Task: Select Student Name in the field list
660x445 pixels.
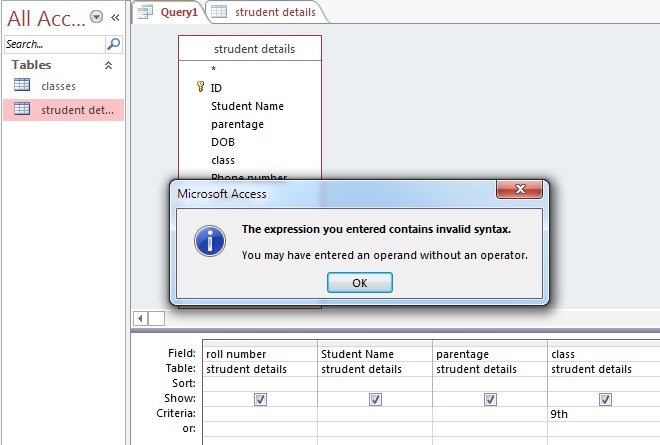Action: (248, 106)
